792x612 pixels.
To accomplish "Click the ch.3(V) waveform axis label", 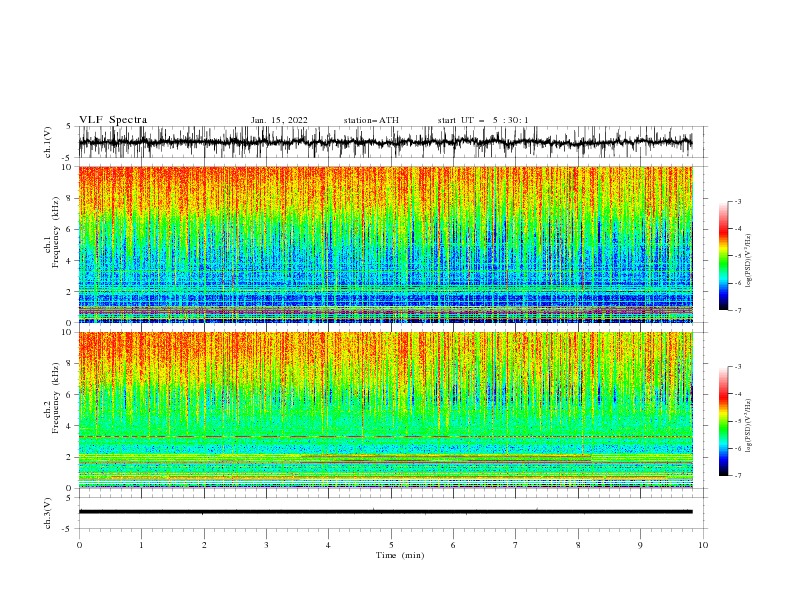I will [48, 513].
